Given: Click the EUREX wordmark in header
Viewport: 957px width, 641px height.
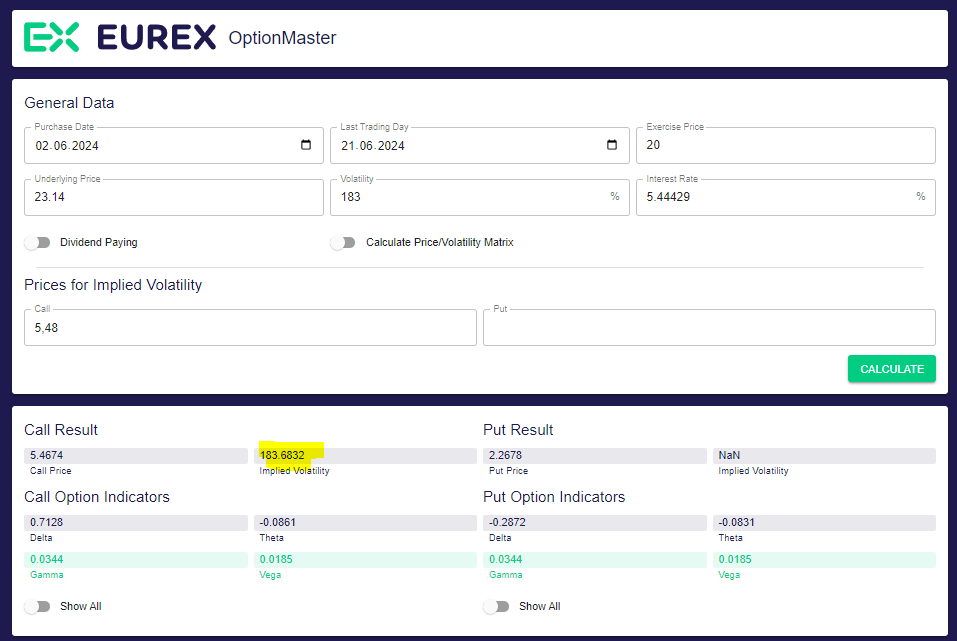Looking at the screenshot, I should point(157,37).
